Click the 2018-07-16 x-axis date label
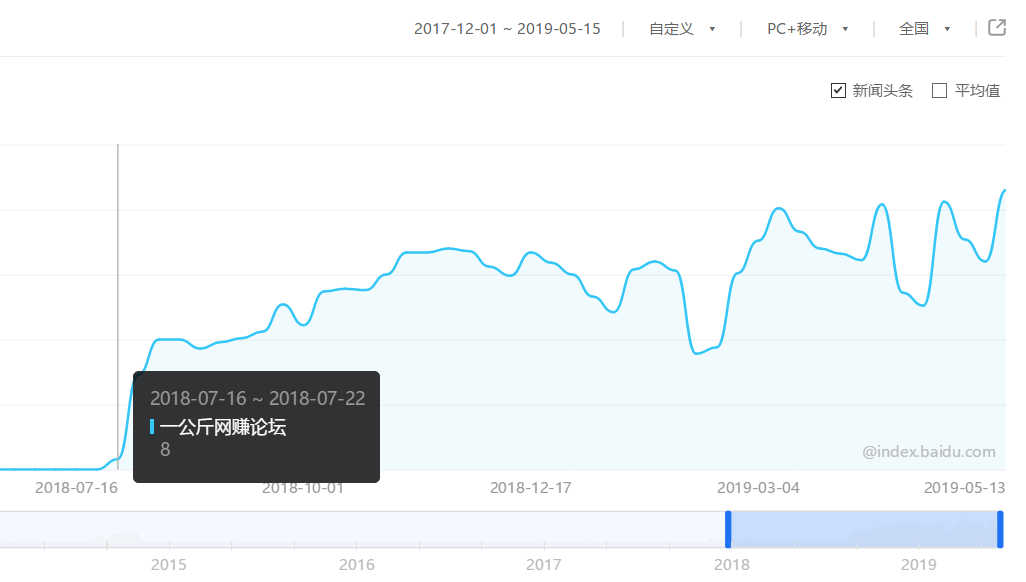 click(x=76, y=488)
